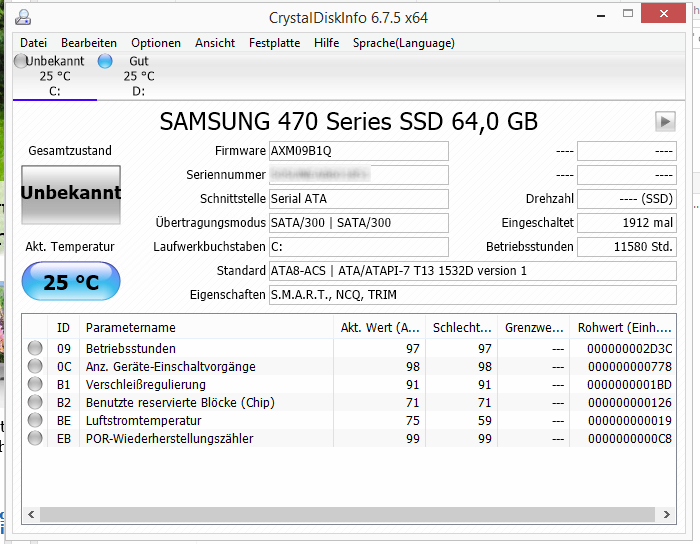The height and width of the screenshot is (544, 700).
Task: Click the Schnittstelle field Serial ATA
Action: coord(358,199)
